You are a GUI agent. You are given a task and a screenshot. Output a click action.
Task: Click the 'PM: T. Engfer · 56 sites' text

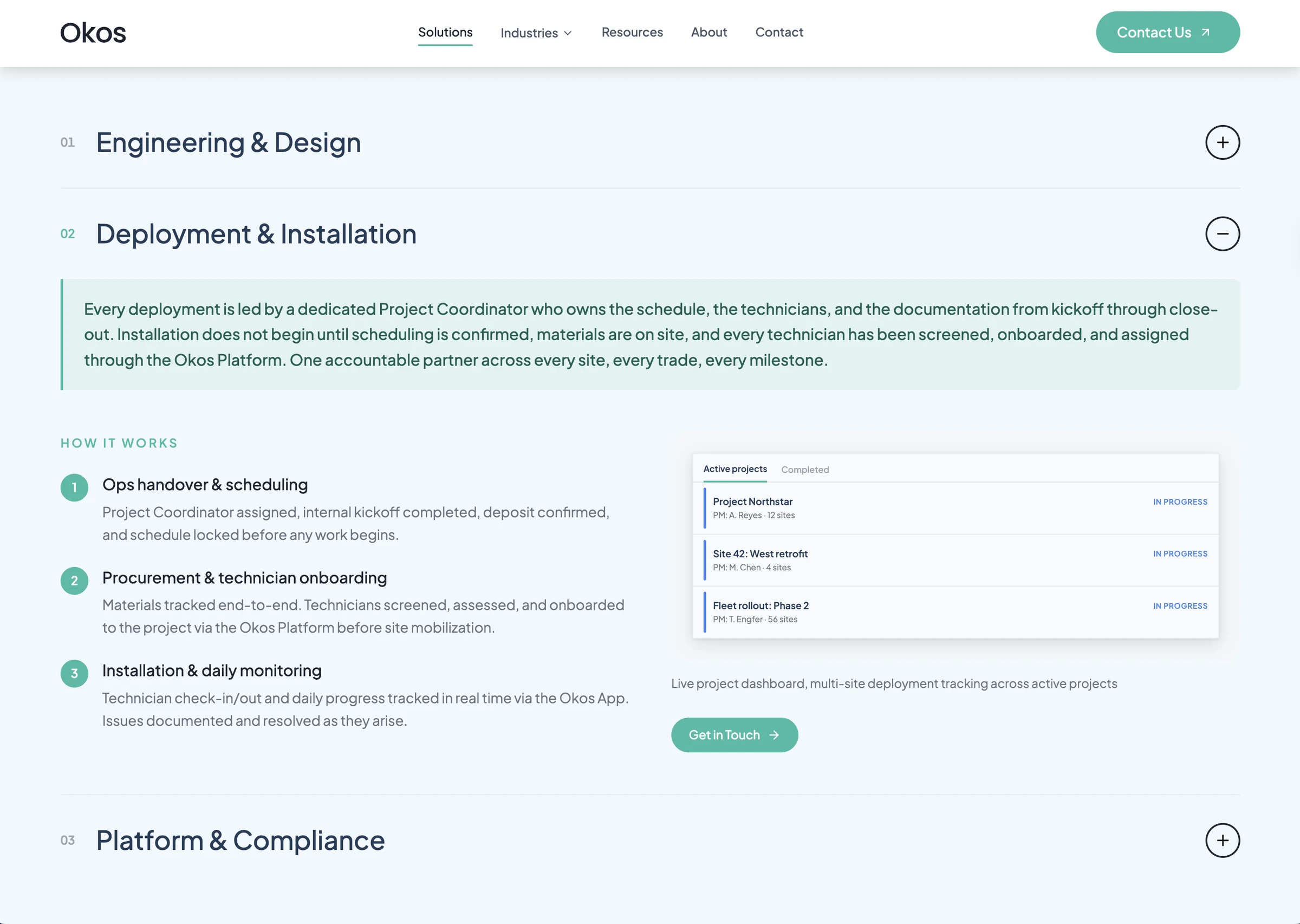pos(755,620)
